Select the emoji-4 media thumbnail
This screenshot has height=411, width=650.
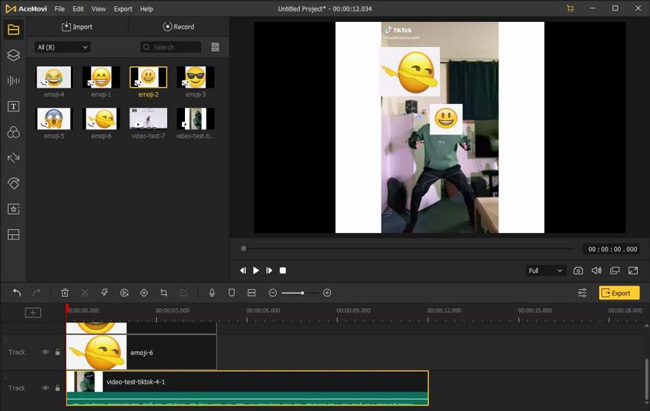pos(54,77)
